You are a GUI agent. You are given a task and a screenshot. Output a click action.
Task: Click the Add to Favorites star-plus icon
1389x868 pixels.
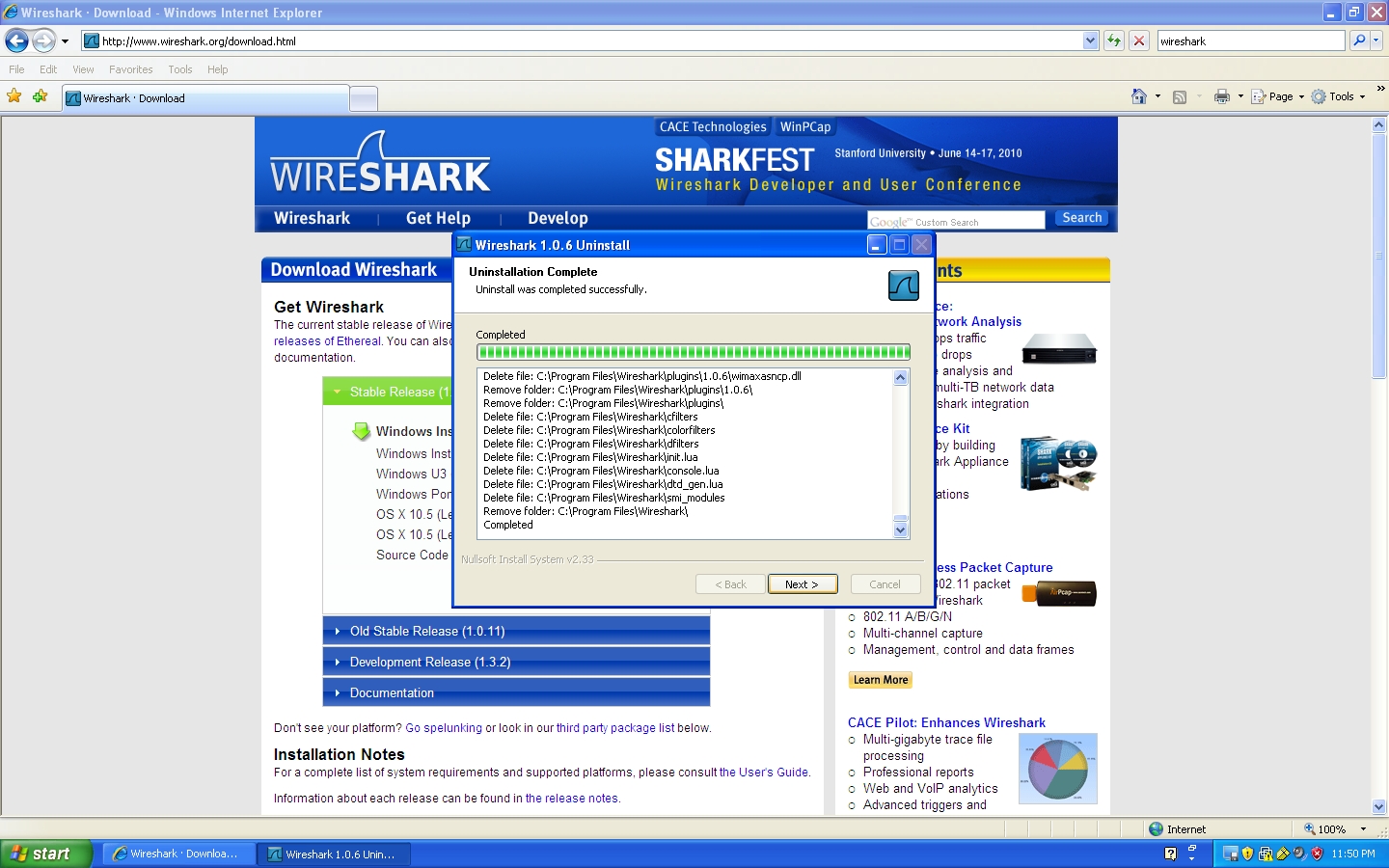point(40,96)
